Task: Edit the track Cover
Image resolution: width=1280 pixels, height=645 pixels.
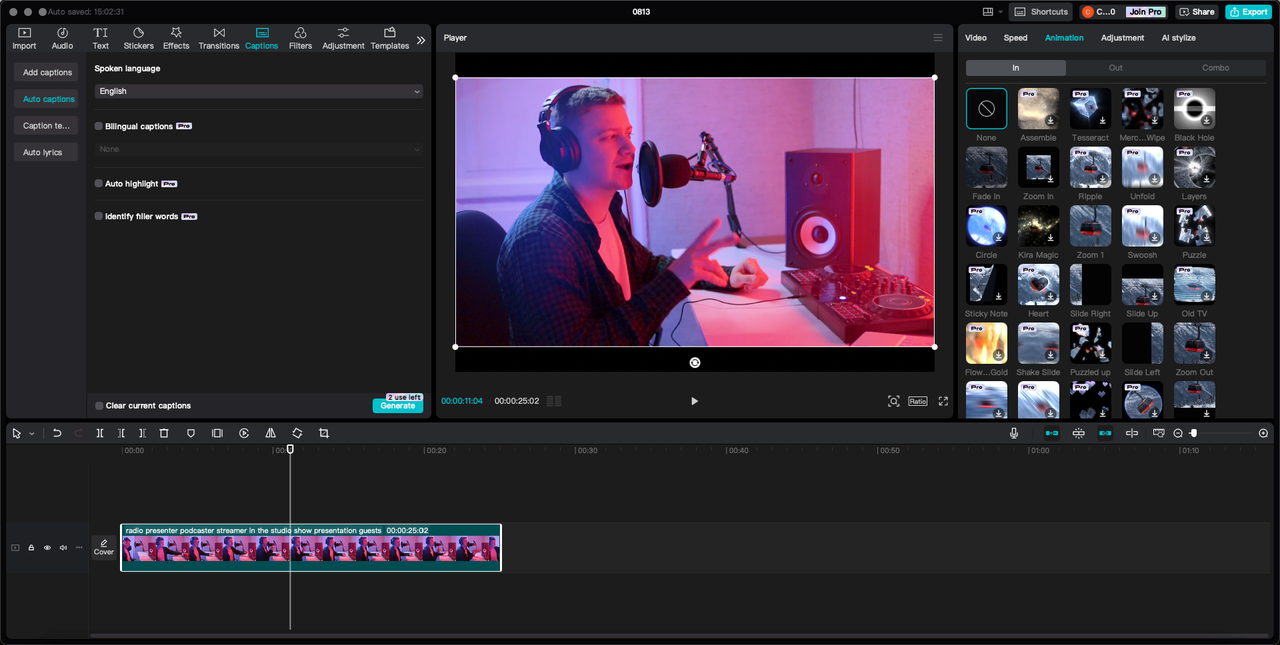Action: click(104, 547)
